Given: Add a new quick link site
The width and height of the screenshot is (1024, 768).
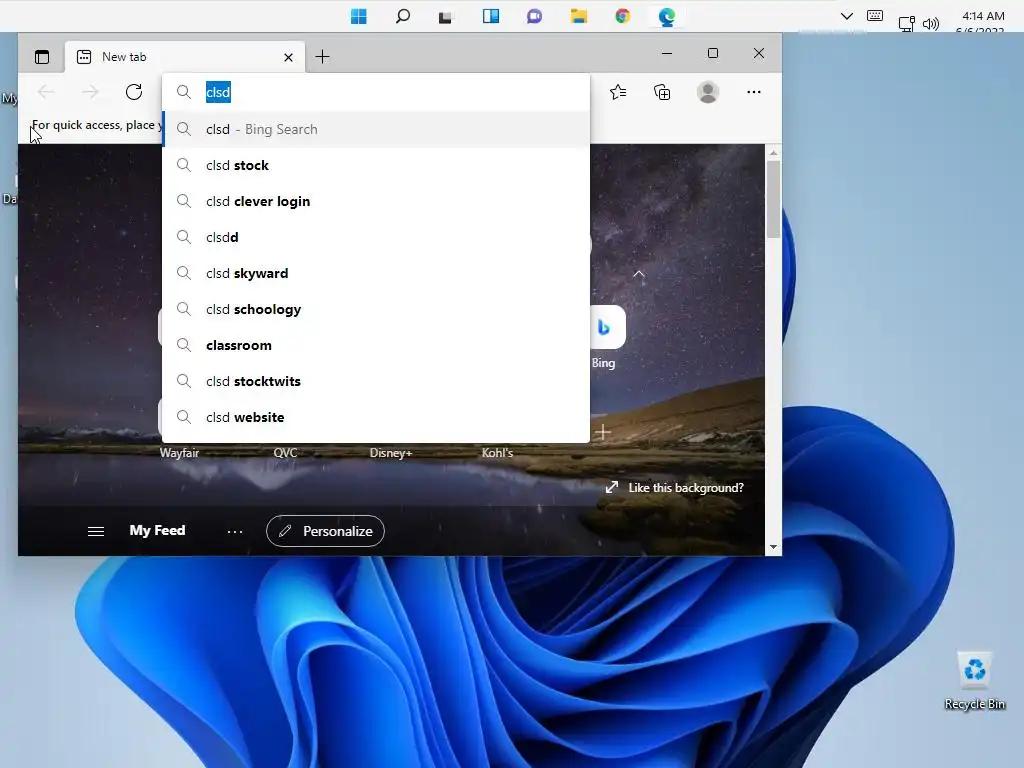Looking at the screenshot, I should [x=603, y=432].
